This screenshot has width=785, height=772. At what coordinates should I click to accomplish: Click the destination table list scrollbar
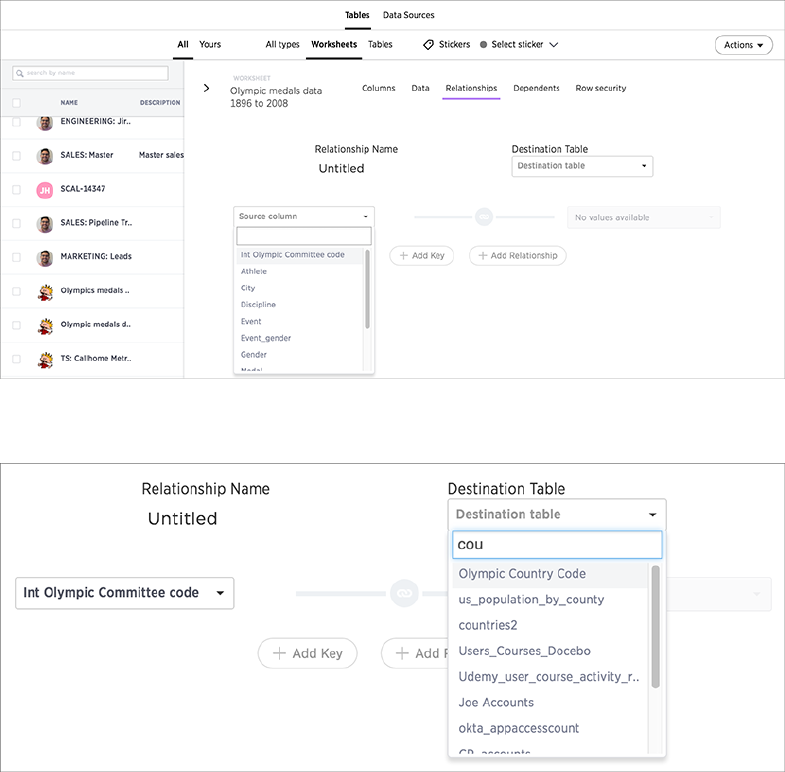tap(656, 626)
